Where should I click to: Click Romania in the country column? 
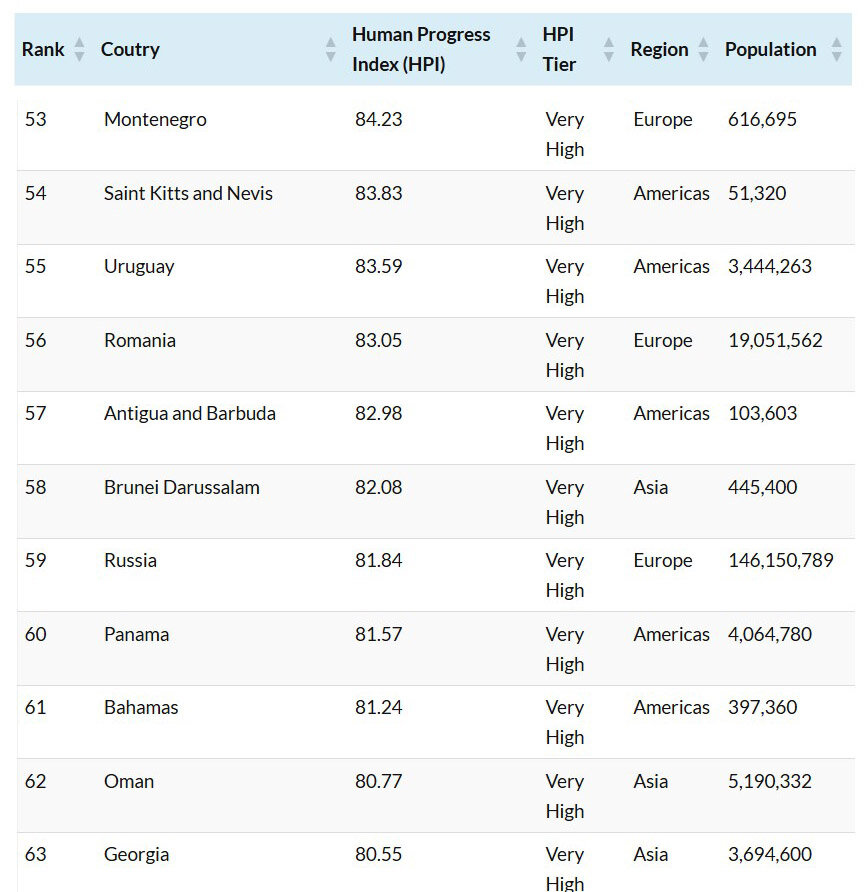tap(140, 340)
